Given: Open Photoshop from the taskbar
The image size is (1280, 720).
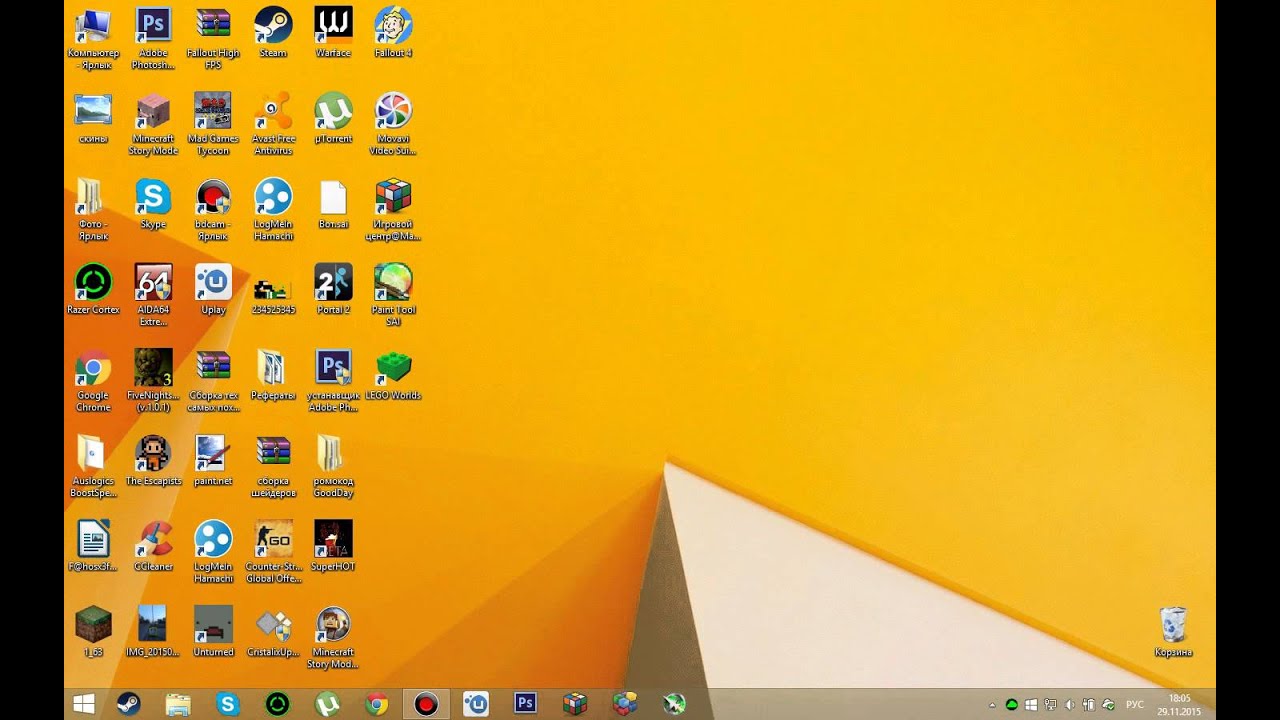Looking at the screenshot, I should coord(525,704).
